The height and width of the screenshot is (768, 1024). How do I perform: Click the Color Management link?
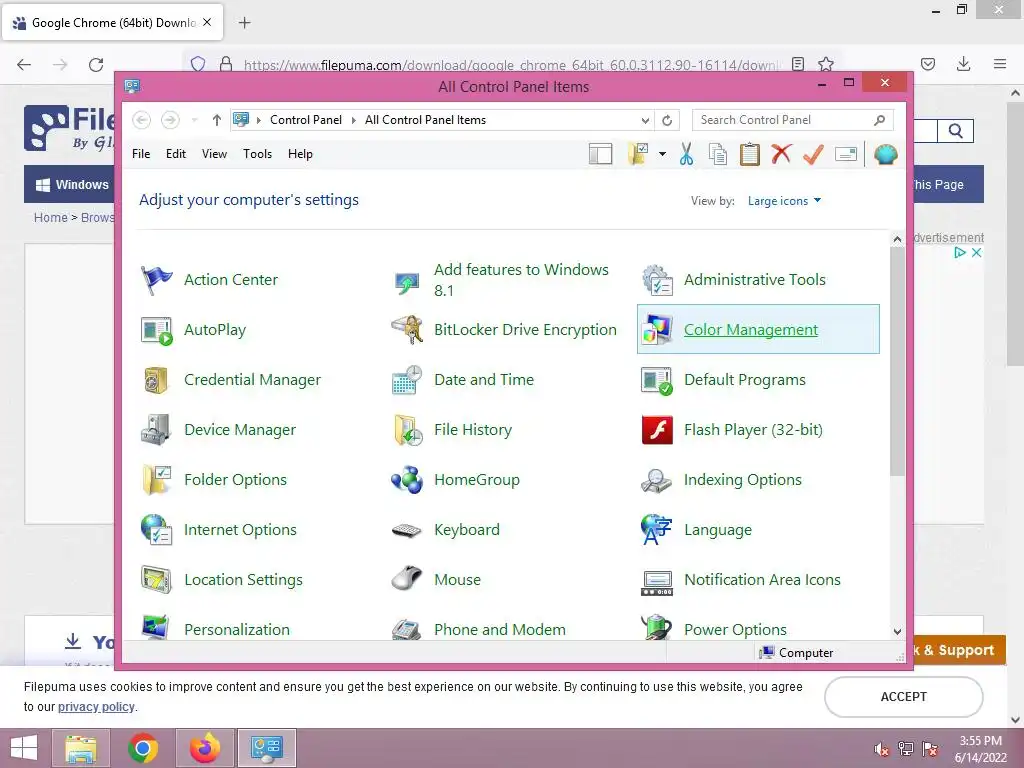tap(750, 330)
